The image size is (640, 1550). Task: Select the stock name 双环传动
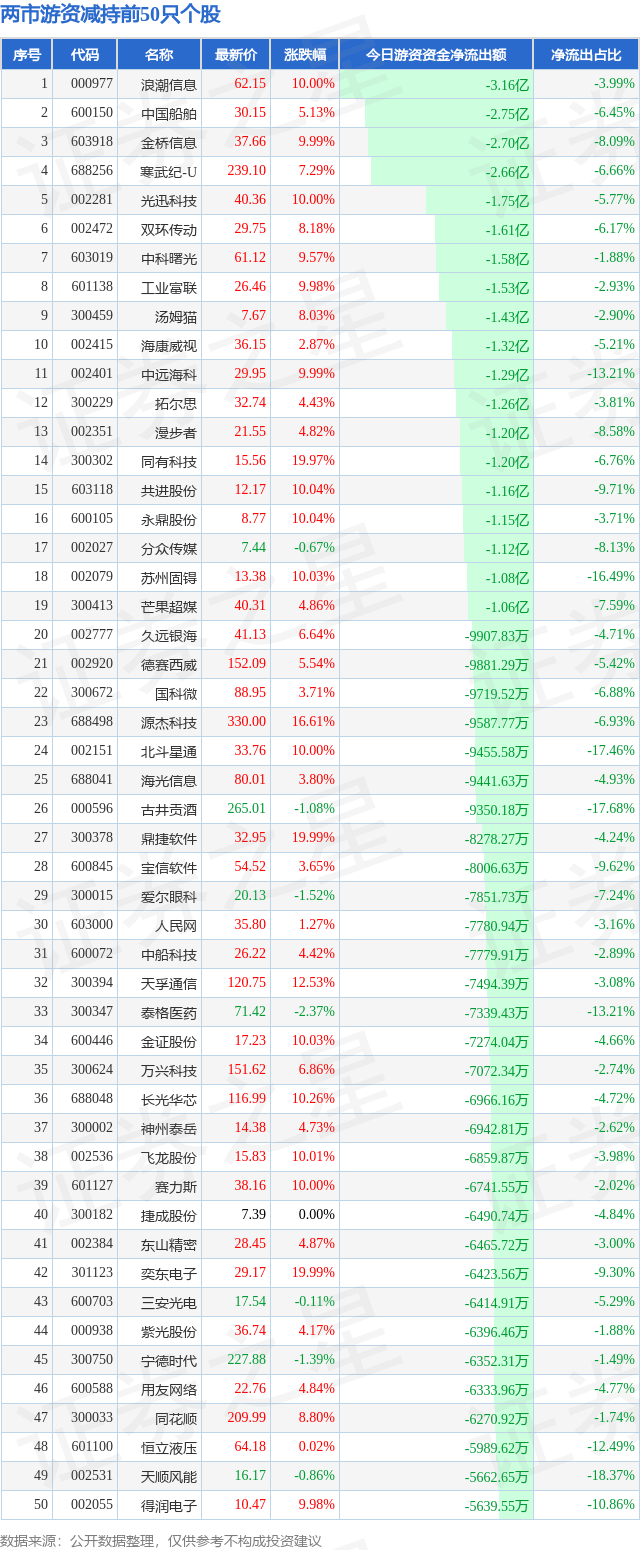click(x=169, y=230)
